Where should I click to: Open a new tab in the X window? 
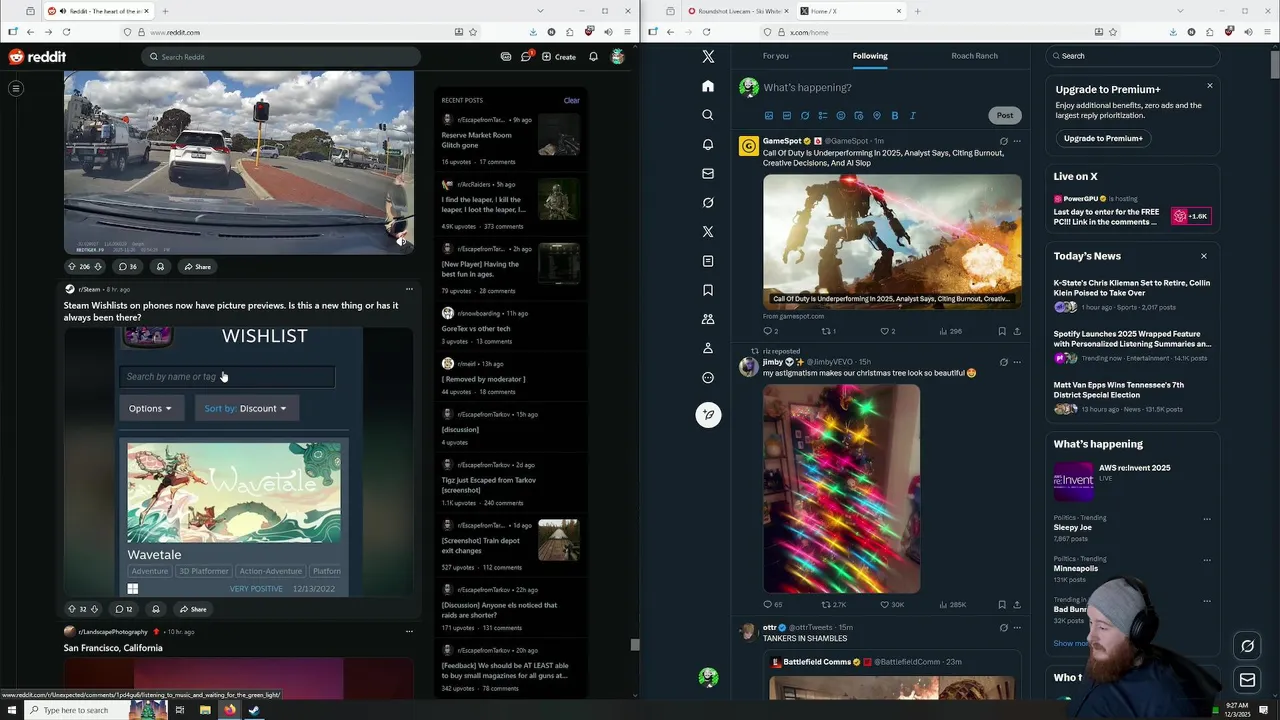tap(917, 11)
